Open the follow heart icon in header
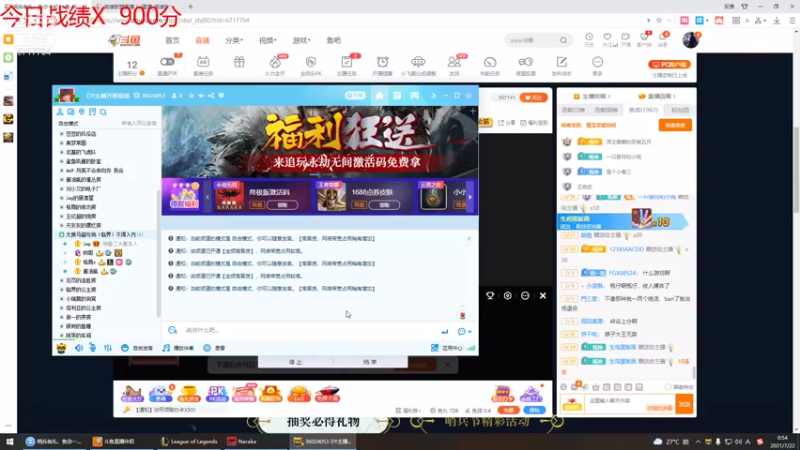This screenshot has width=800, height=450. point(607,37)
